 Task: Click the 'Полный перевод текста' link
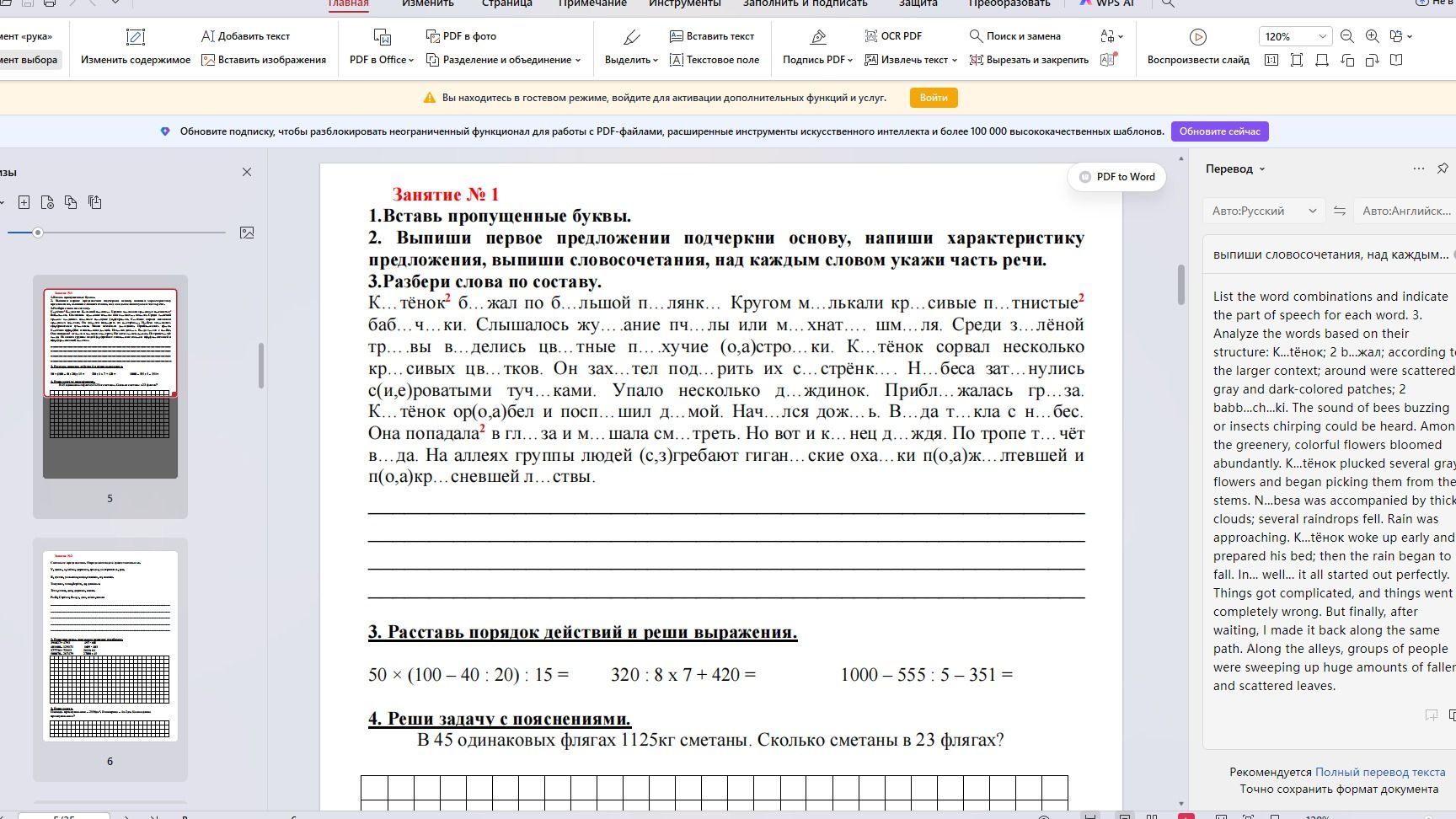tap(1380, 772)
